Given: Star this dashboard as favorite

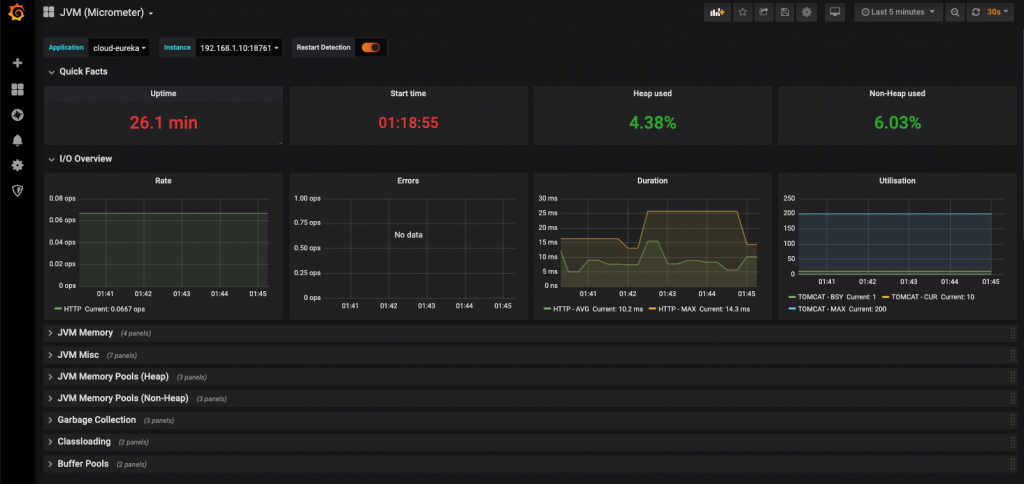Looking at the screenshot, I should pos(742,12).
